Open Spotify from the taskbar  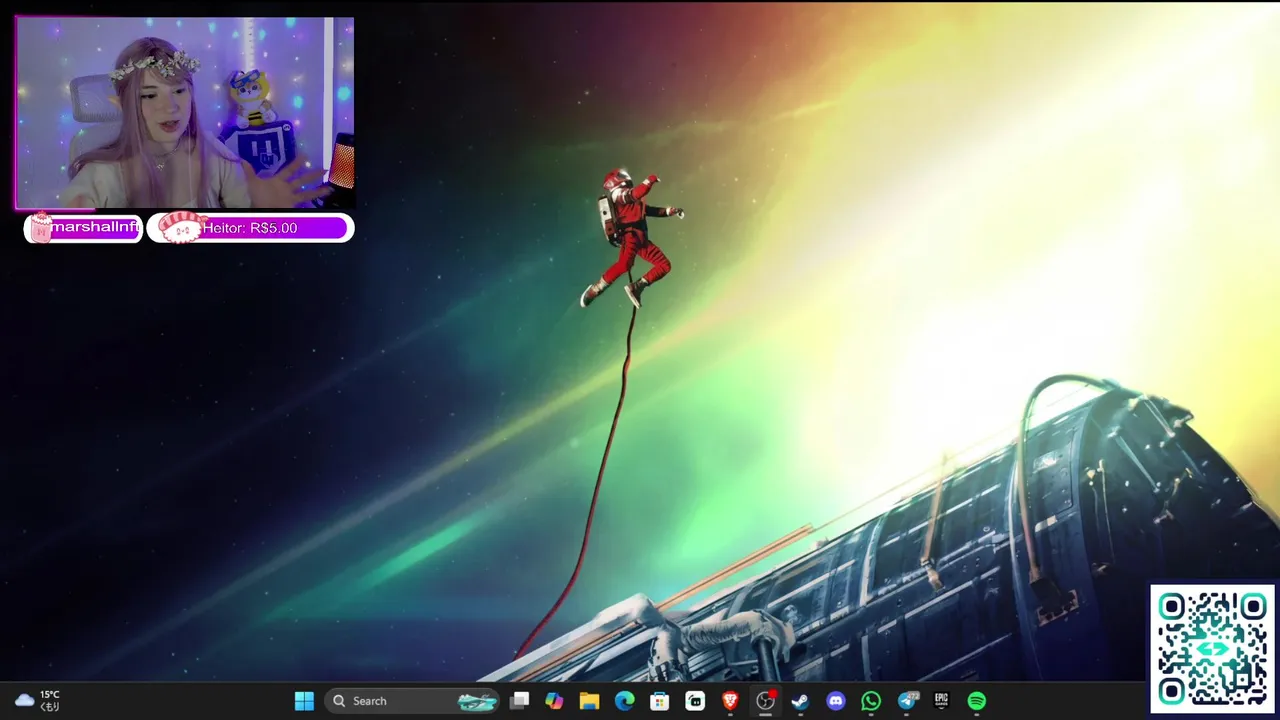coord(977,701)
